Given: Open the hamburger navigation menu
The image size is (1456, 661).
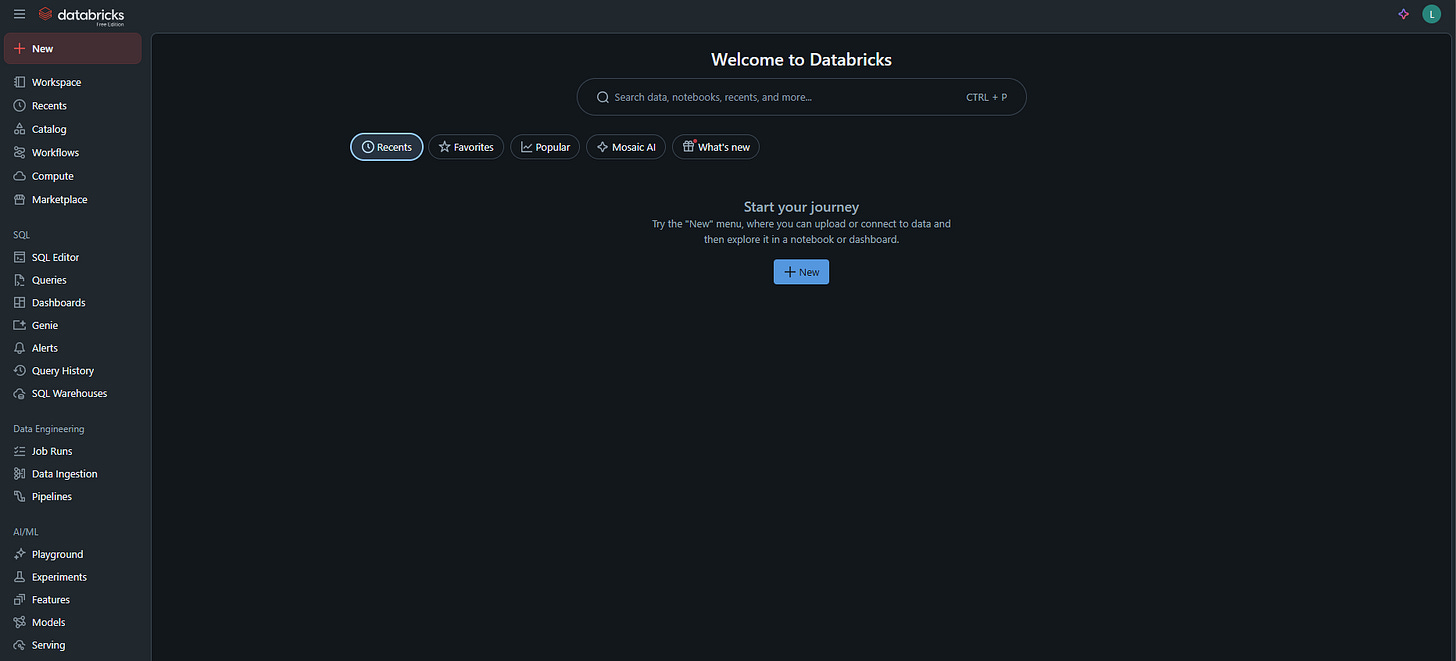Looking at the screenshot, I should 19,14.
